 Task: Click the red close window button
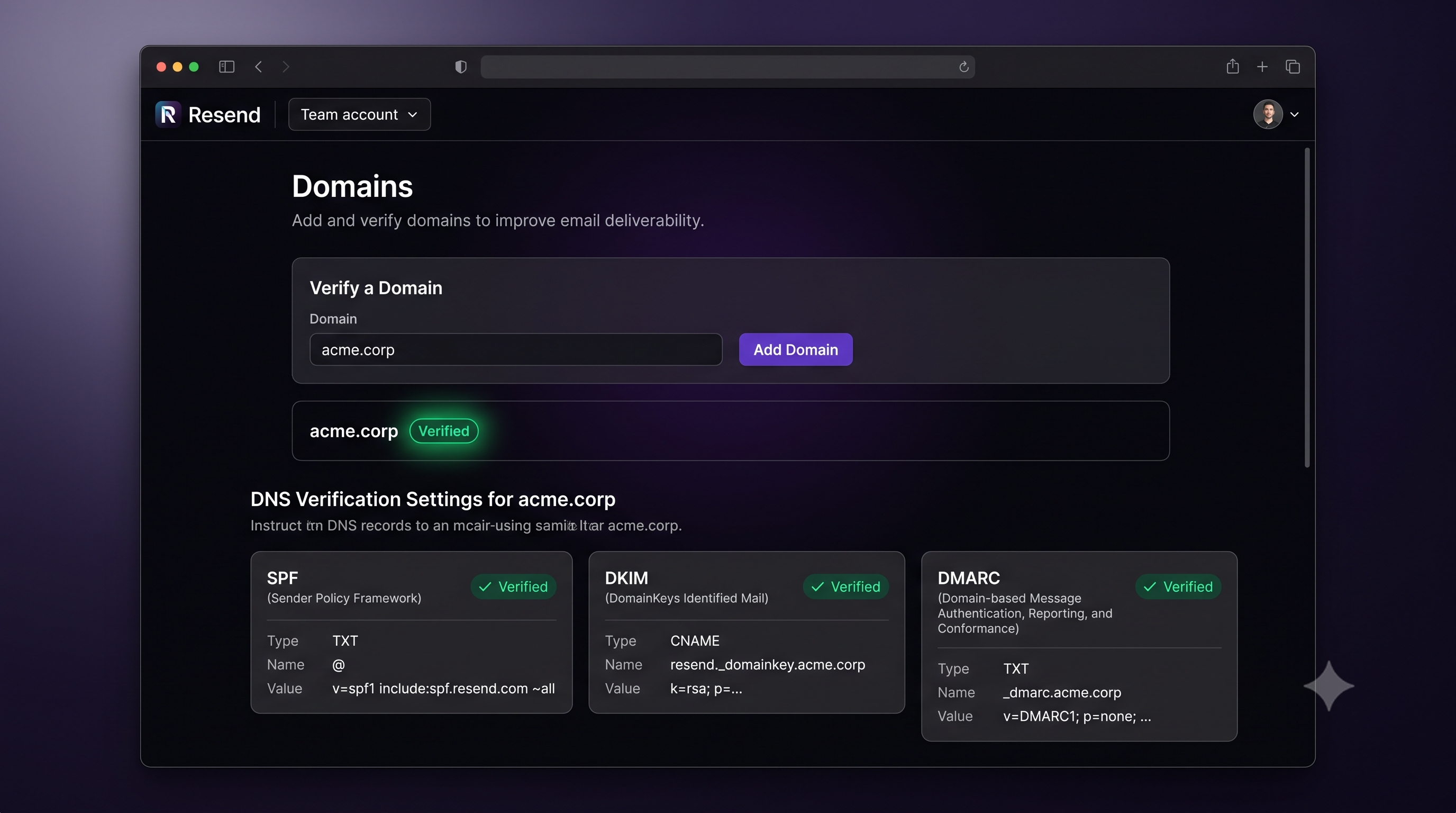click(161, 67)
